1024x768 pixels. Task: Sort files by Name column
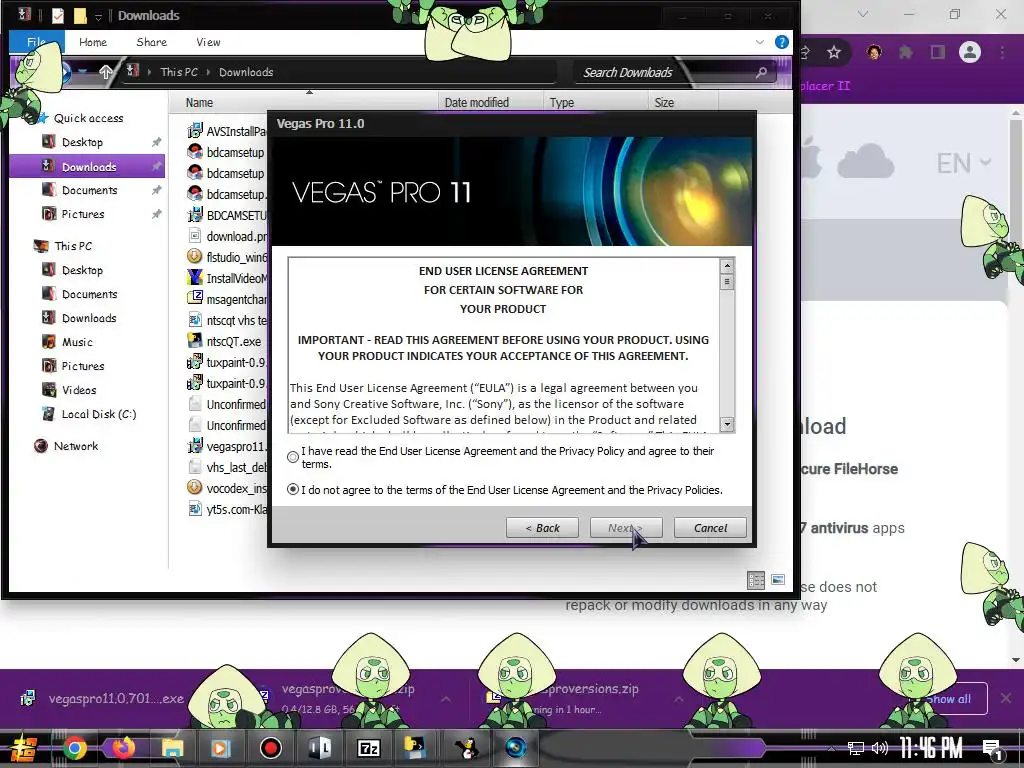point(199,103)
